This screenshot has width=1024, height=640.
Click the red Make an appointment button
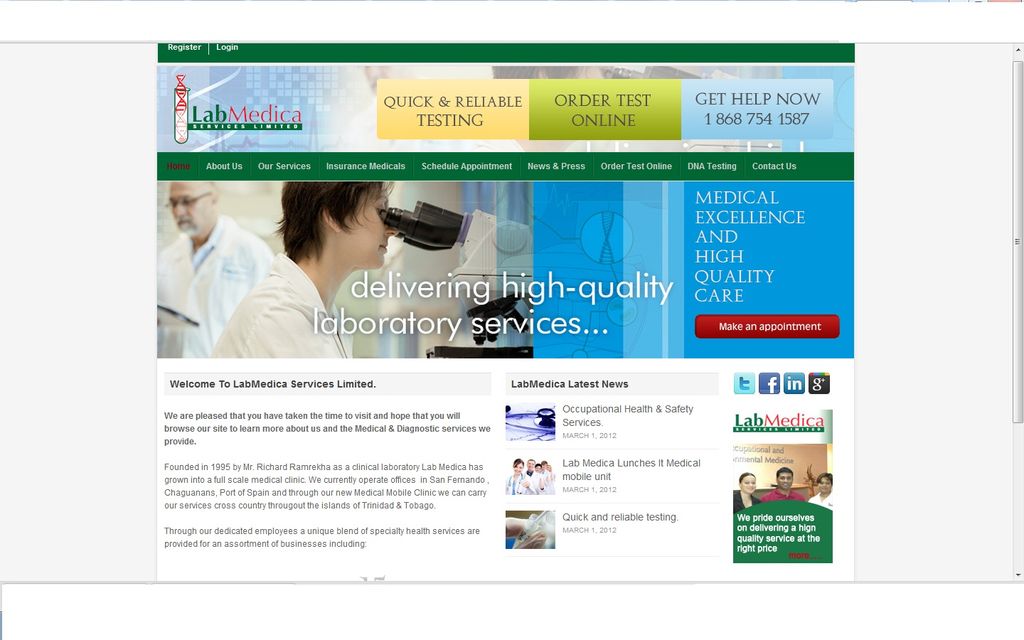click(x=767, y=327)
